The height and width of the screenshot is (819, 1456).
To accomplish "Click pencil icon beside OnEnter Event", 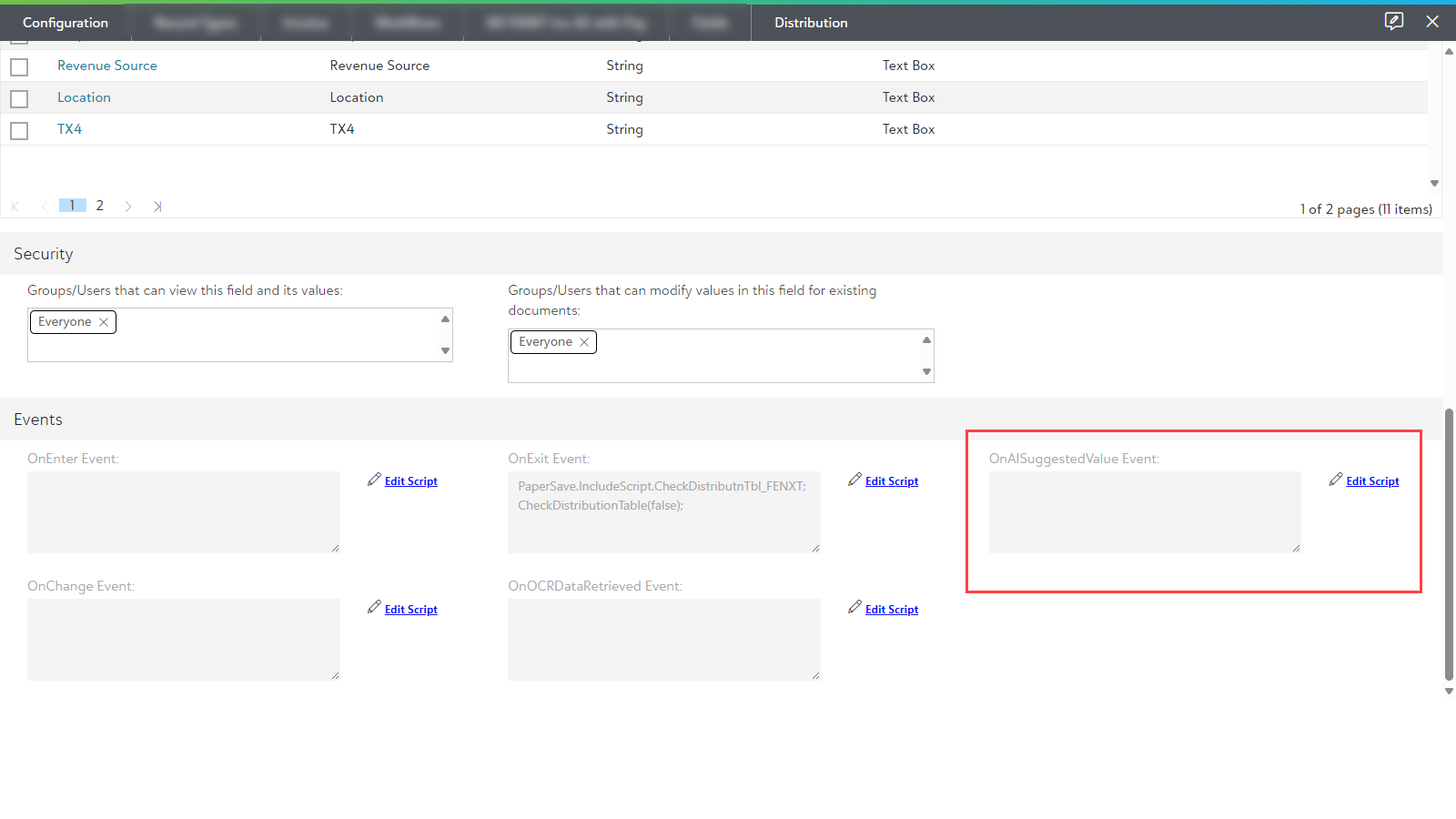I will coord(374,480).
